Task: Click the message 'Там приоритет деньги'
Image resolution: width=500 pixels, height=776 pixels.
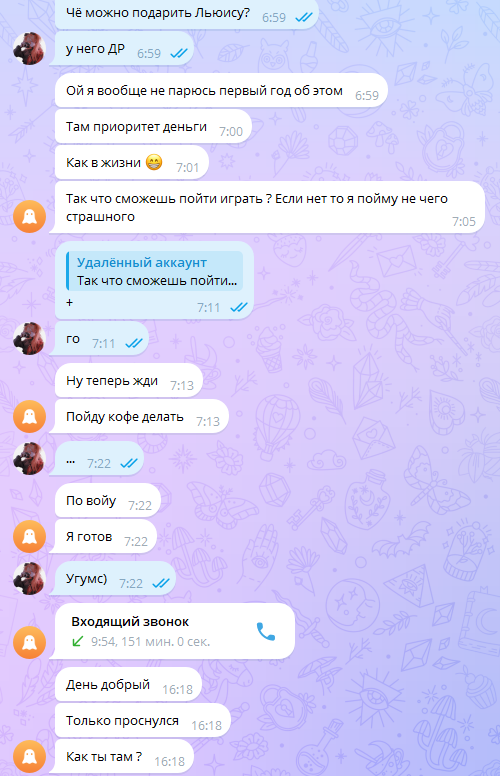Action: point(153,127)
